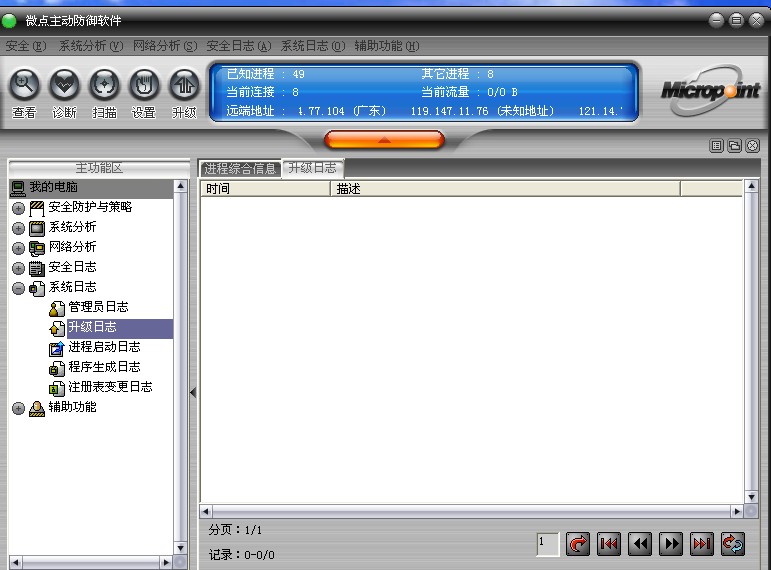Click the 进程启动日志 icon
Screen dimensions: 771x570
(x=57, y=348)
